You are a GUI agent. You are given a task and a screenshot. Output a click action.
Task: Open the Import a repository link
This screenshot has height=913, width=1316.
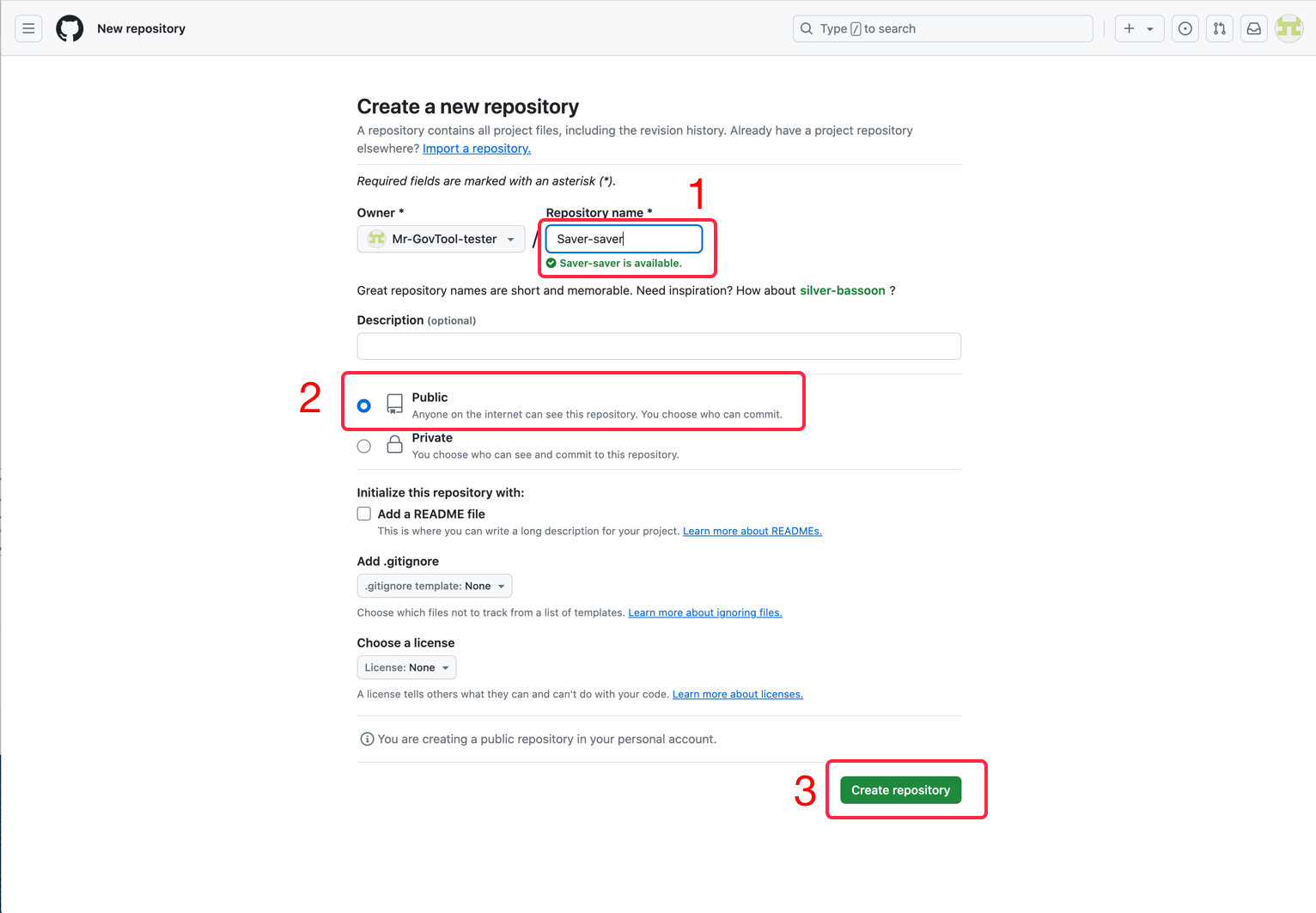(x=477, y=149)
